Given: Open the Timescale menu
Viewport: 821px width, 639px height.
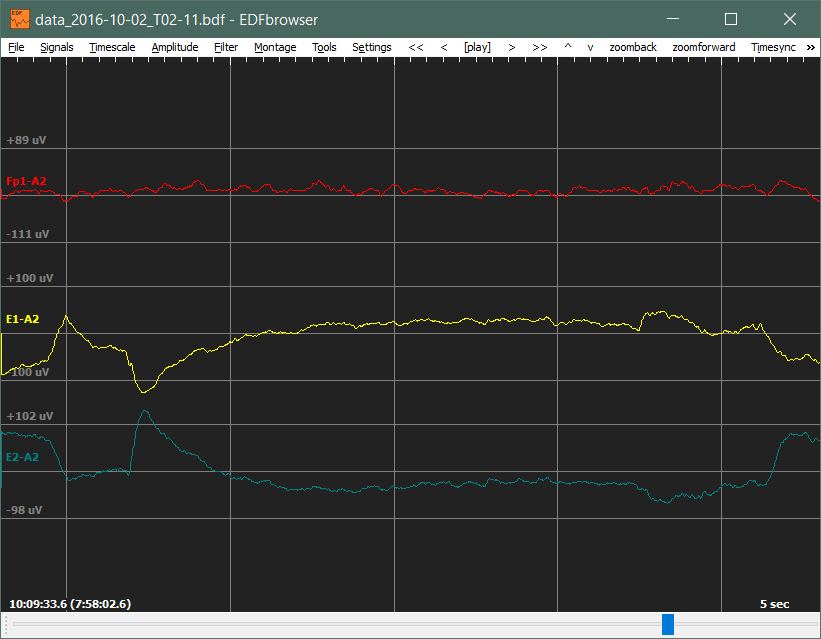Looking at the screenshot, I should pos(112,47).
